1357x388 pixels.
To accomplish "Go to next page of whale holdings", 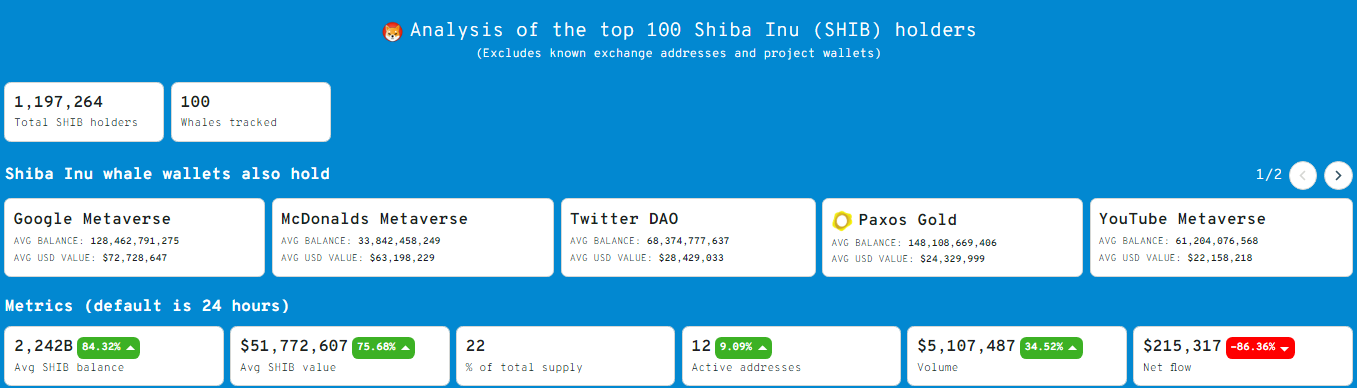I will [1338, 175].
